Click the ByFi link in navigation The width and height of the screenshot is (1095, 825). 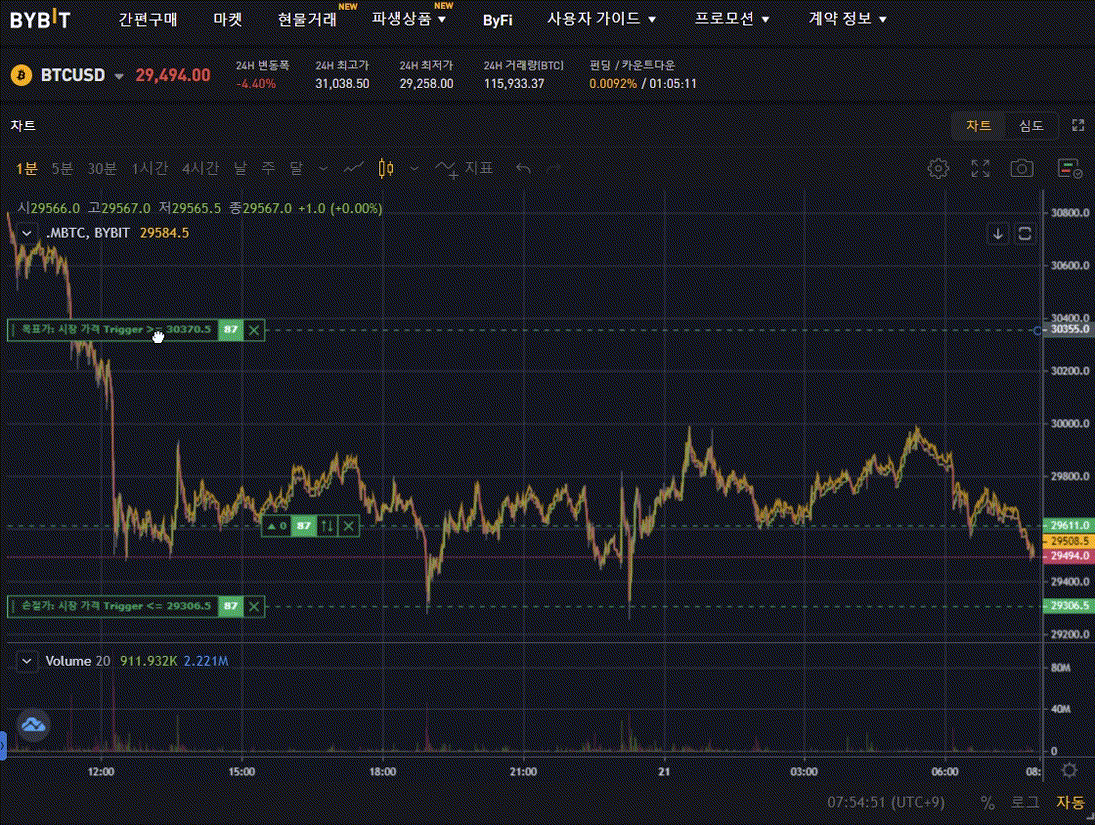pyautogui.click(x=497, y=19)
